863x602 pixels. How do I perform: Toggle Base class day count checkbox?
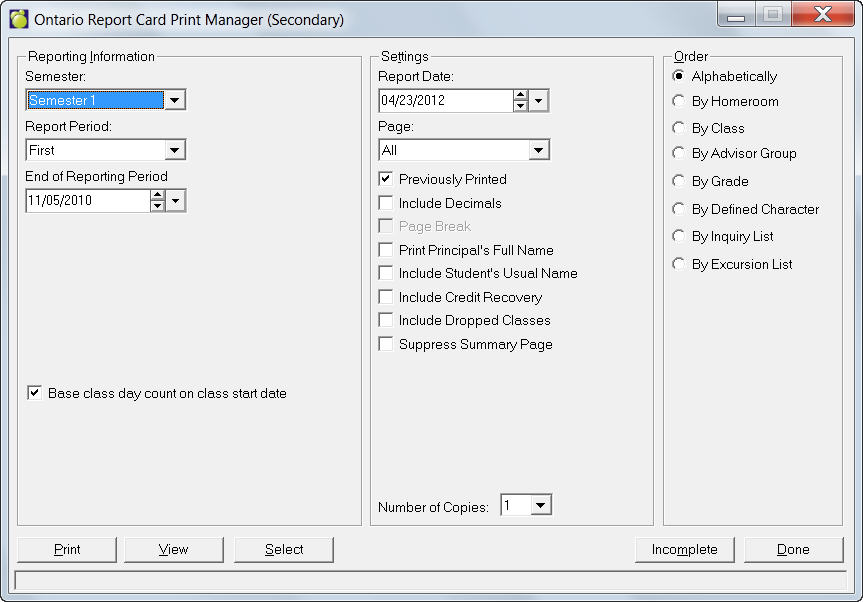35,393
